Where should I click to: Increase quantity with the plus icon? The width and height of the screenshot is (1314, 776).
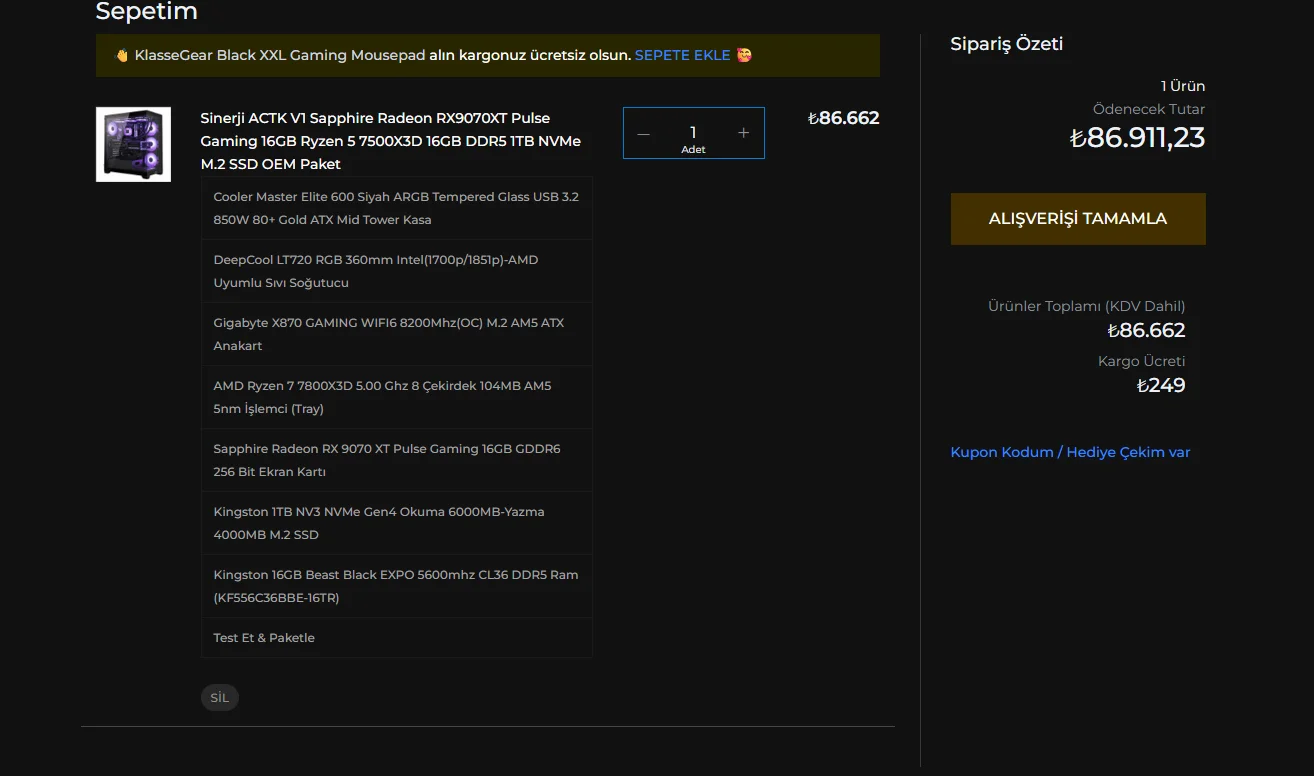point(743,133)
